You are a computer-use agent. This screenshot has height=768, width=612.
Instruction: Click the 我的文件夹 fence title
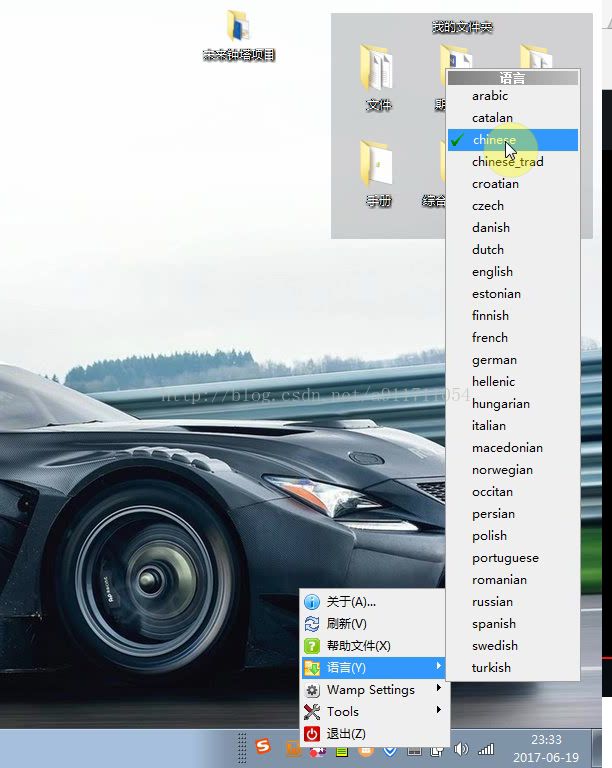click(462, 26)
